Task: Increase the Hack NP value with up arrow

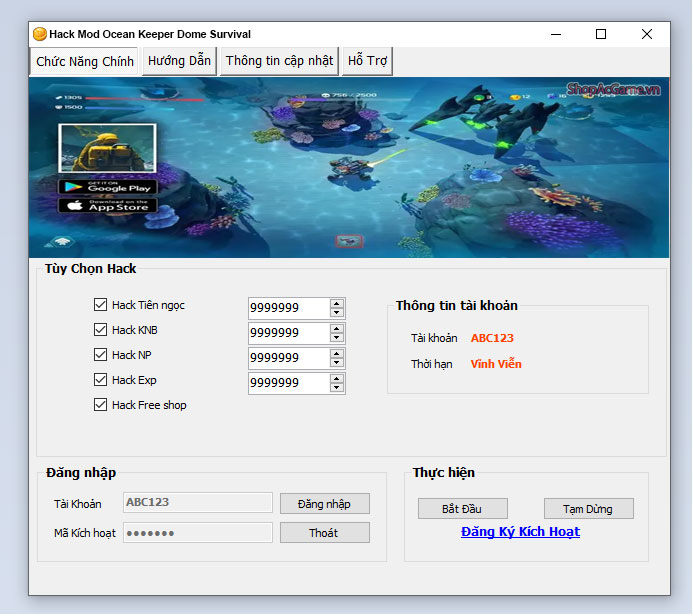Action: 337,354
